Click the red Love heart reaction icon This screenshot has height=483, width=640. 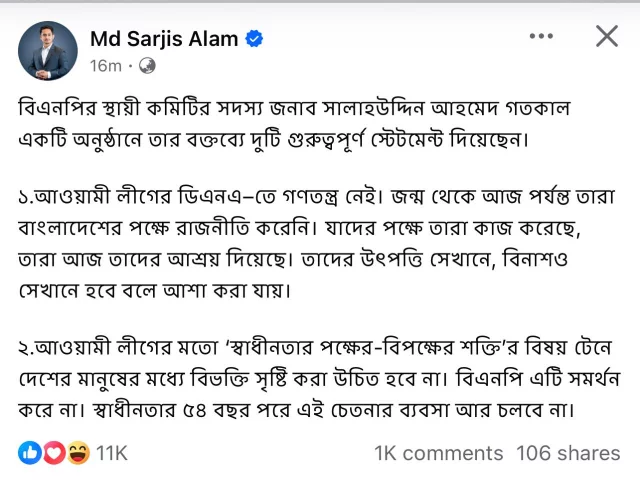[53, 453]
